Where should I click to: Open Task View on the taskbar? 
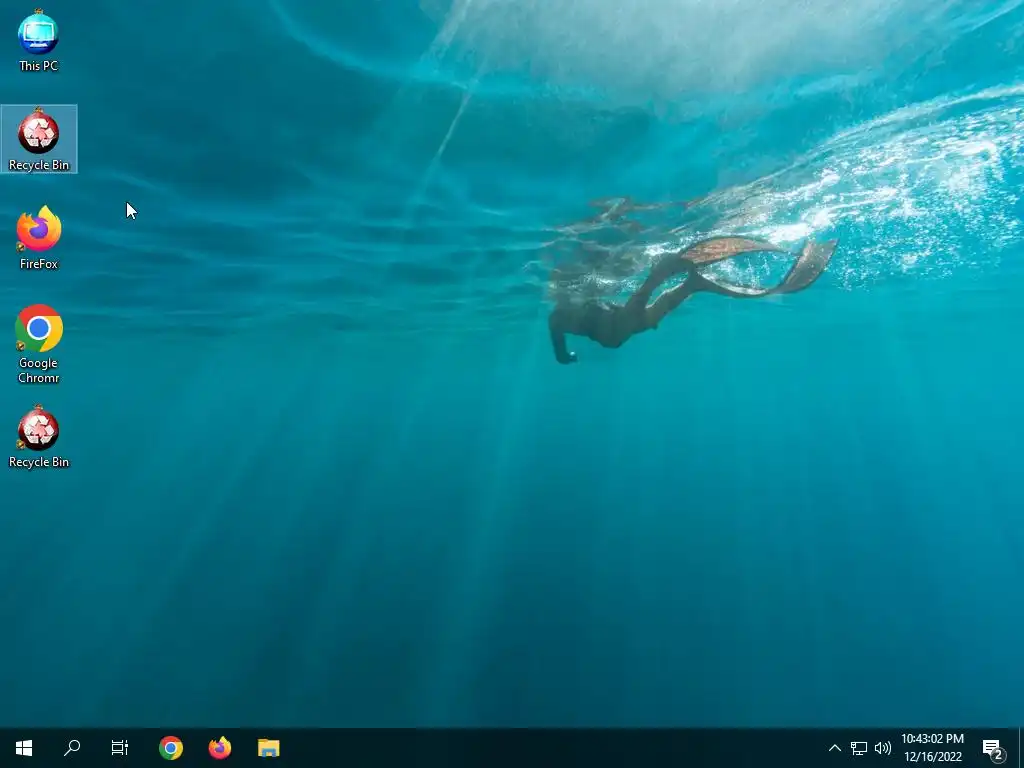coord(120,748)
